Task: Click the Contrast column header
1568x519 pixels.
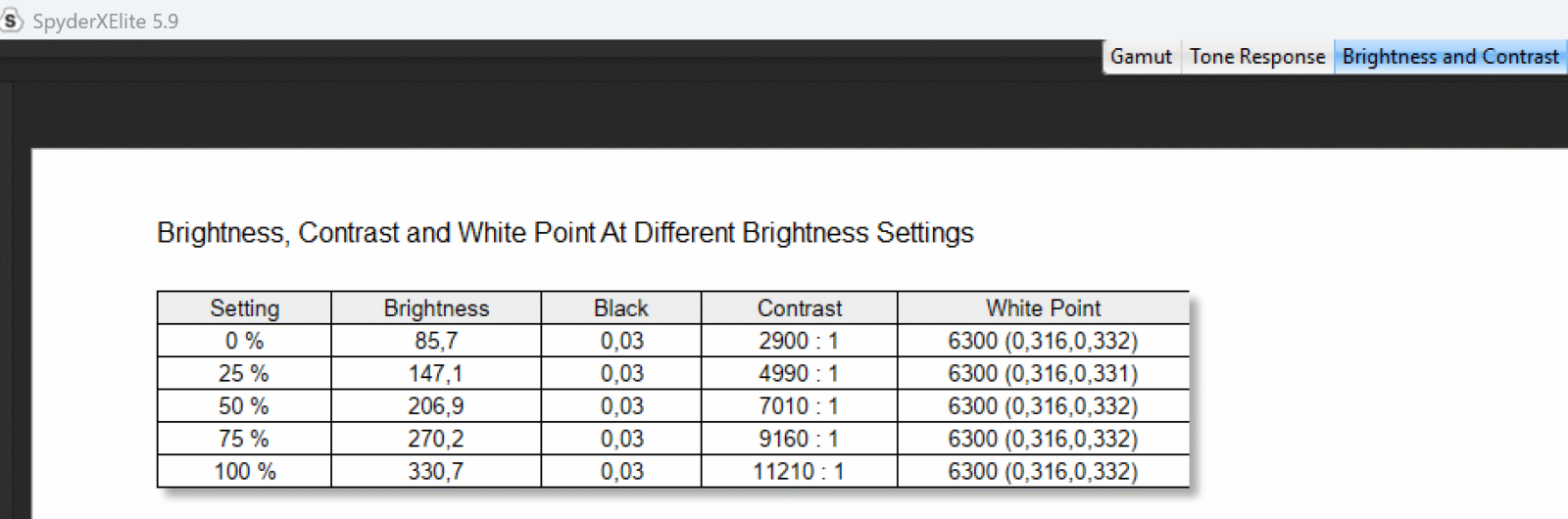Action: pyautogui.click(x=800, y=308)
